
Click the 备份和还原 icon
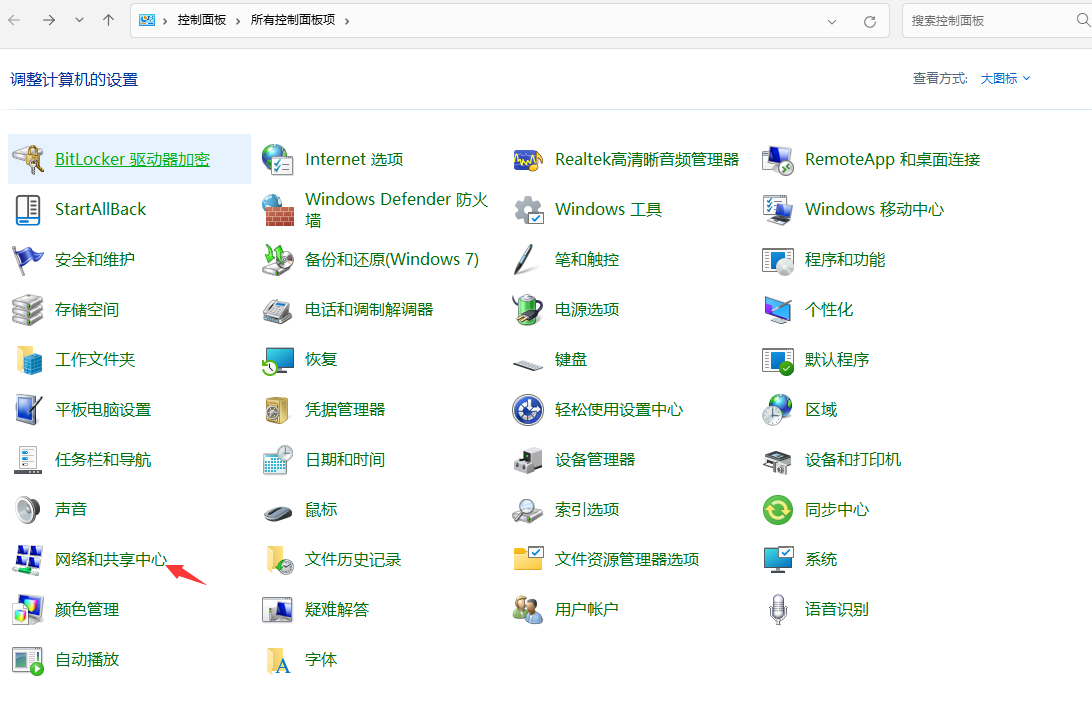278,260
